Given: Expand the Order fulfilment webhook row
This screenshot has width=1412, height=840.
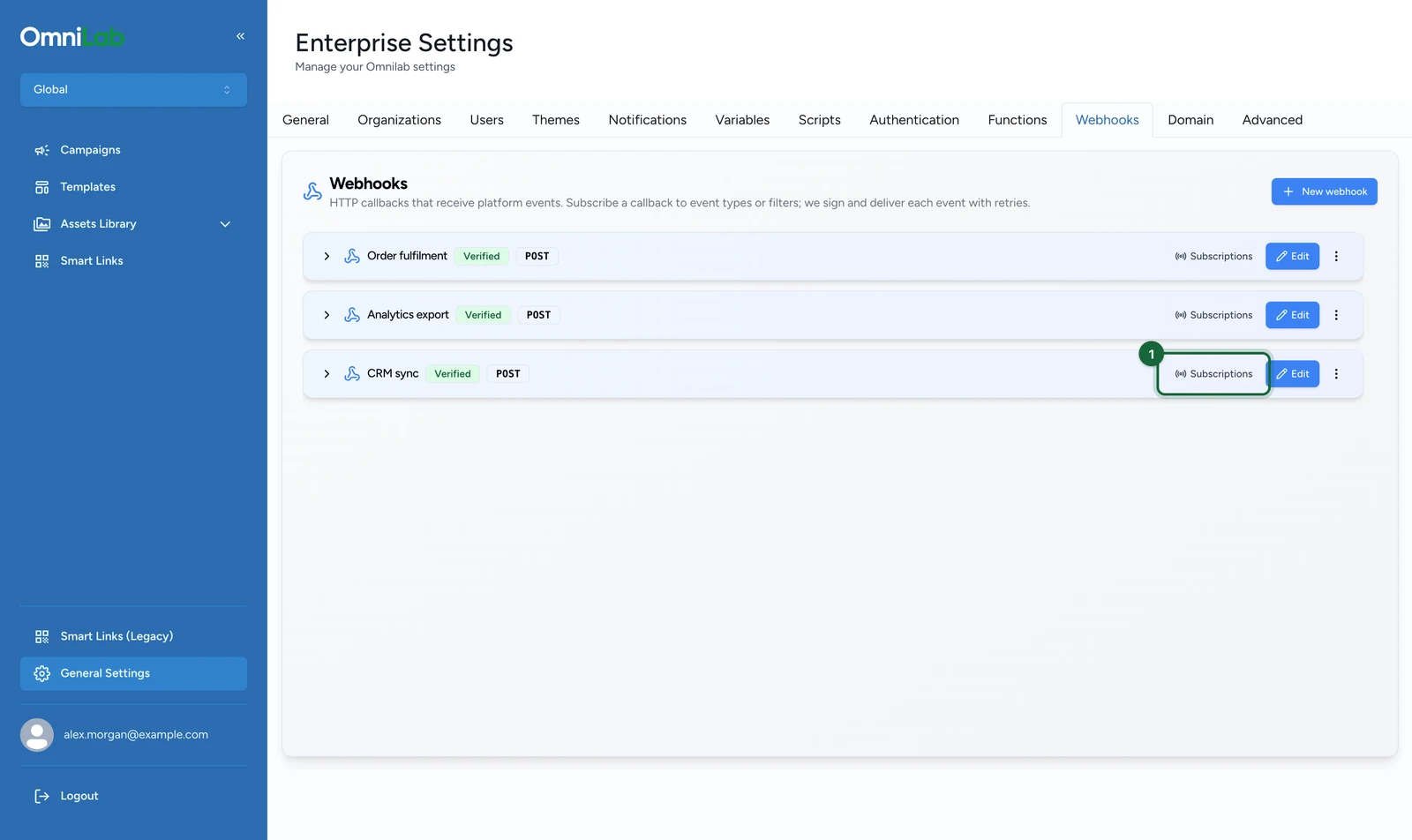Looking at the screenshot, I should (327, 256).
